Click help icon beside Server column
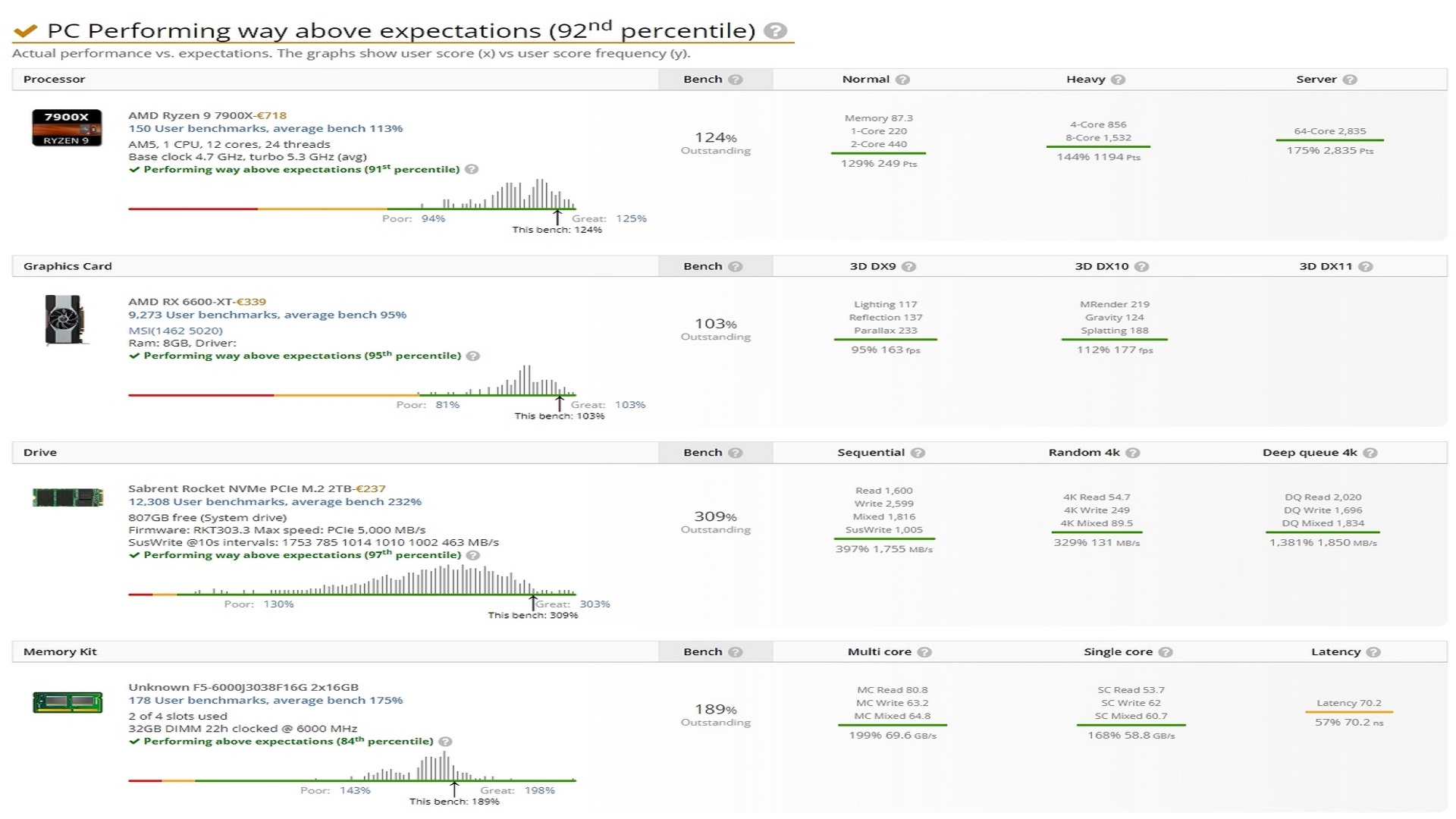This screenshot has height=819, width=1456. tap(1349, 80)
